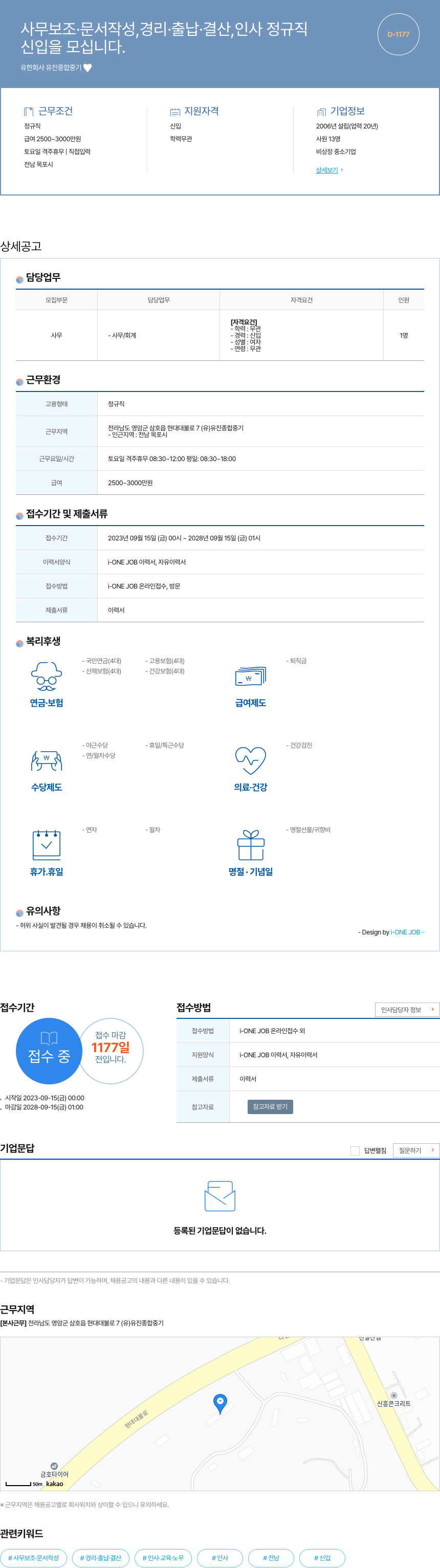The height and width of the screenshot is (1568, 440).
Task: Click the - 명절선물/귀향비 benefit text
Action: click(x=308, y=830)
